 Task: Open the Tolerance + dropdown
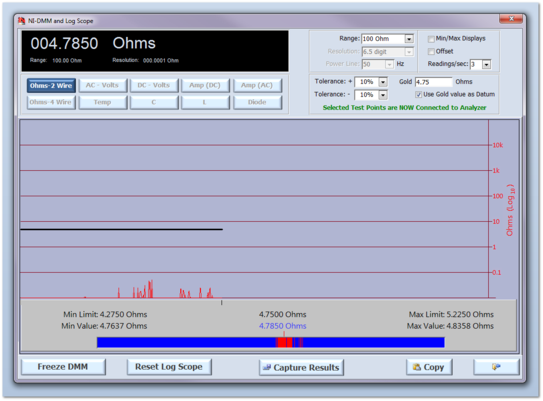tap(383, 82)
